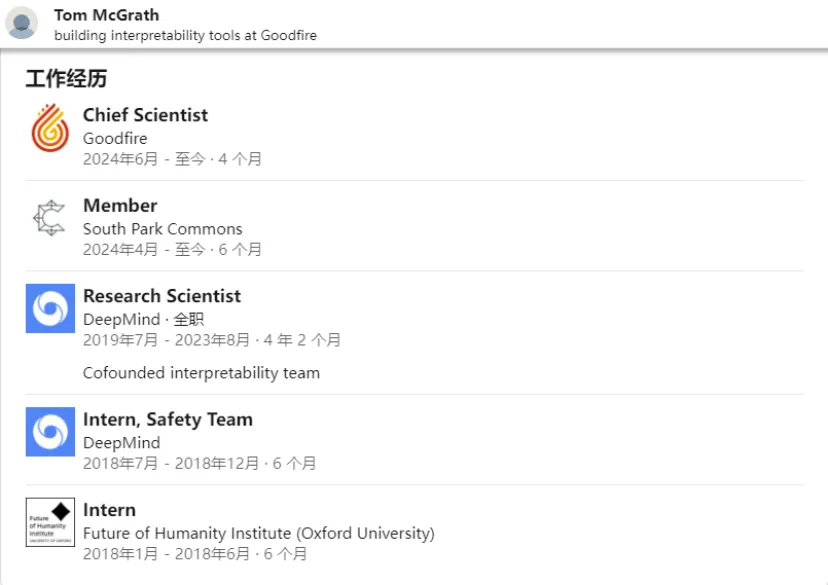This screenshot has width=828, height=585.
Task: Click 'building interpretability tools at Goodfire' headline
Action: pos(185,35)
